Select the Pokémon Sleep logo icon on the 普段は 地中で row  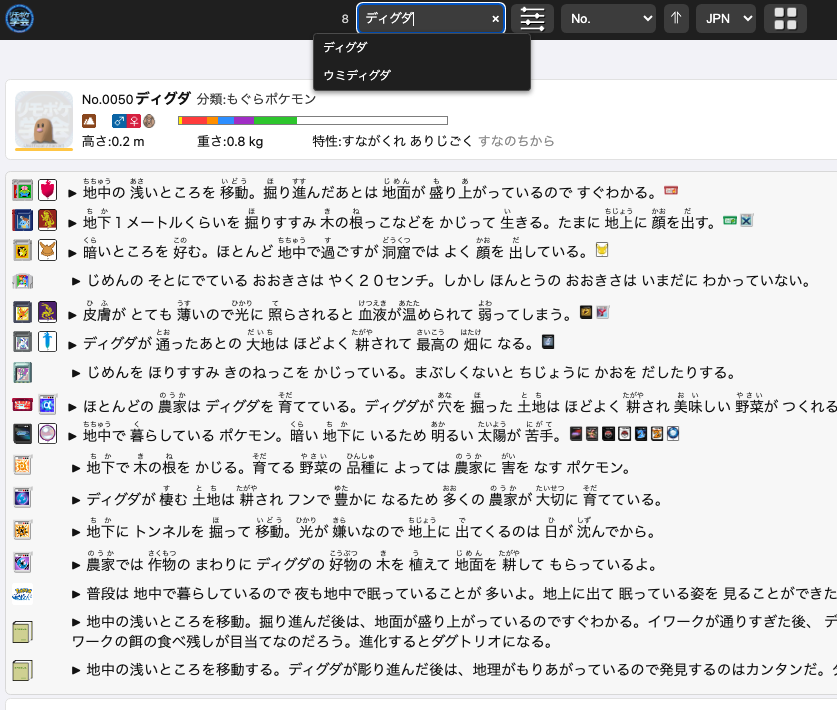(x=22, y=593)
